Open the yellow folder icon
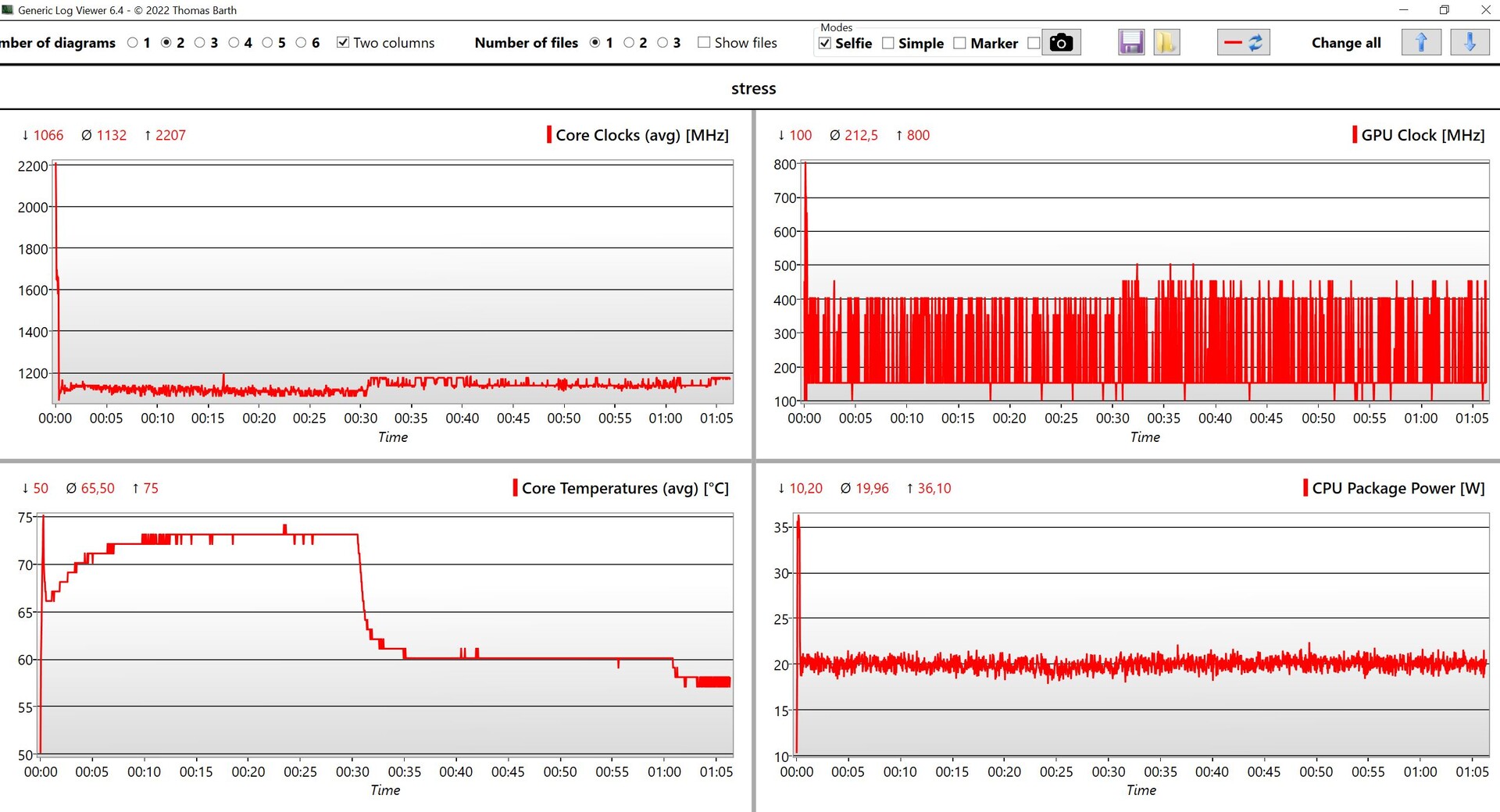The height and width of the screenshot is (812, 1500). pyautogui.click(x=1166, y=43)
